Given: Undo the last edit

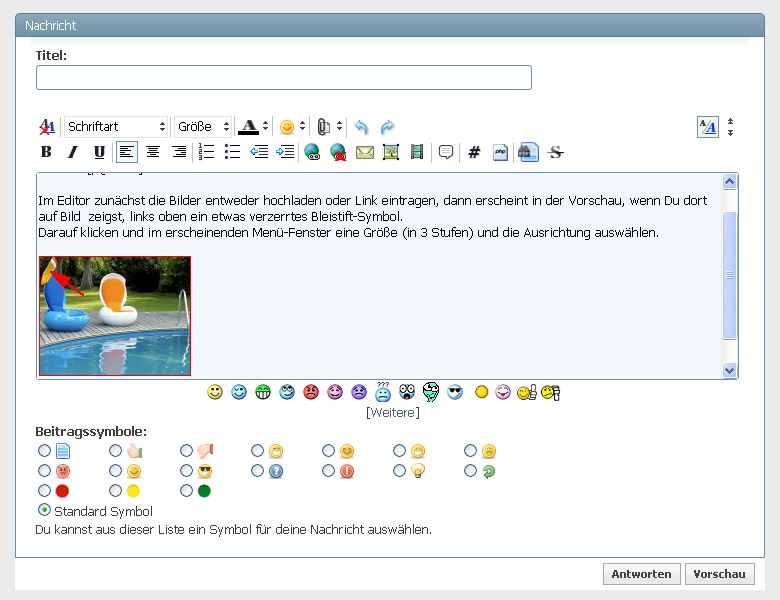Looking at the screenshot, I should click(362, 127).
